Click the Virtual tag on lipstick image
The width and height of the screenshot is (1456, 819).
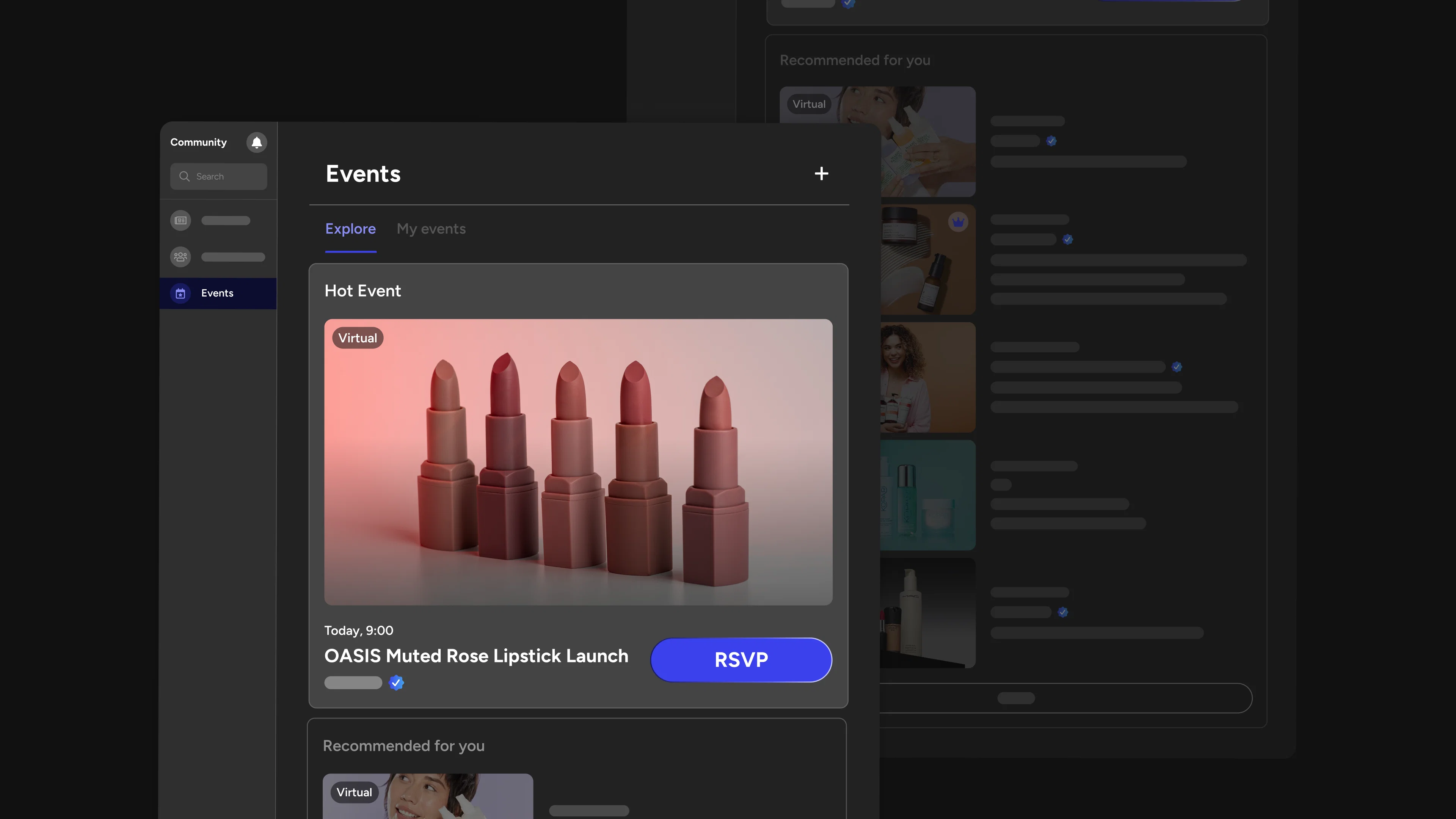point(358,338)
